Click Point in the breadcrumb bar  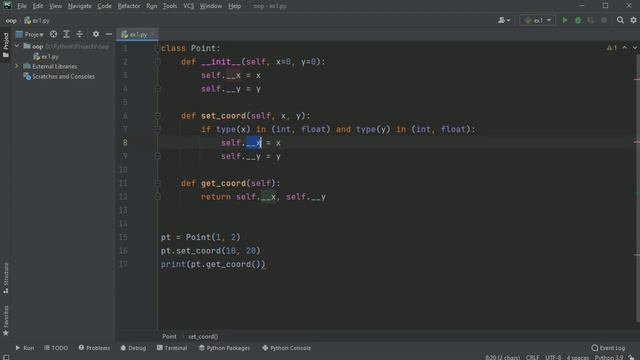(x=169, y=336)
